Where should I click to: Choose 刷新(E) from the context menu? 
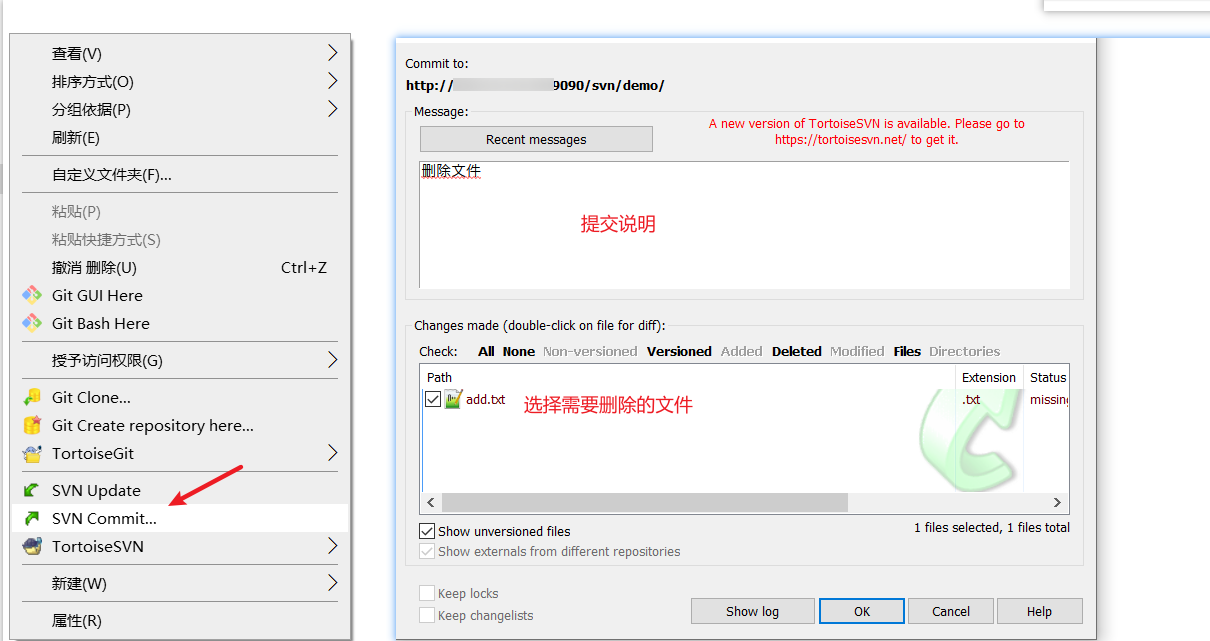pyautogui.click(x=180, y=137)
